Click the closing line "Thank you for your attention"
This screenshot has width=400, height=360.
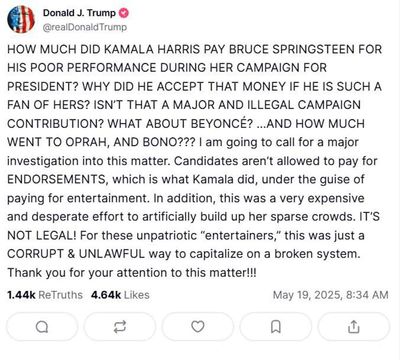(88, 273)
